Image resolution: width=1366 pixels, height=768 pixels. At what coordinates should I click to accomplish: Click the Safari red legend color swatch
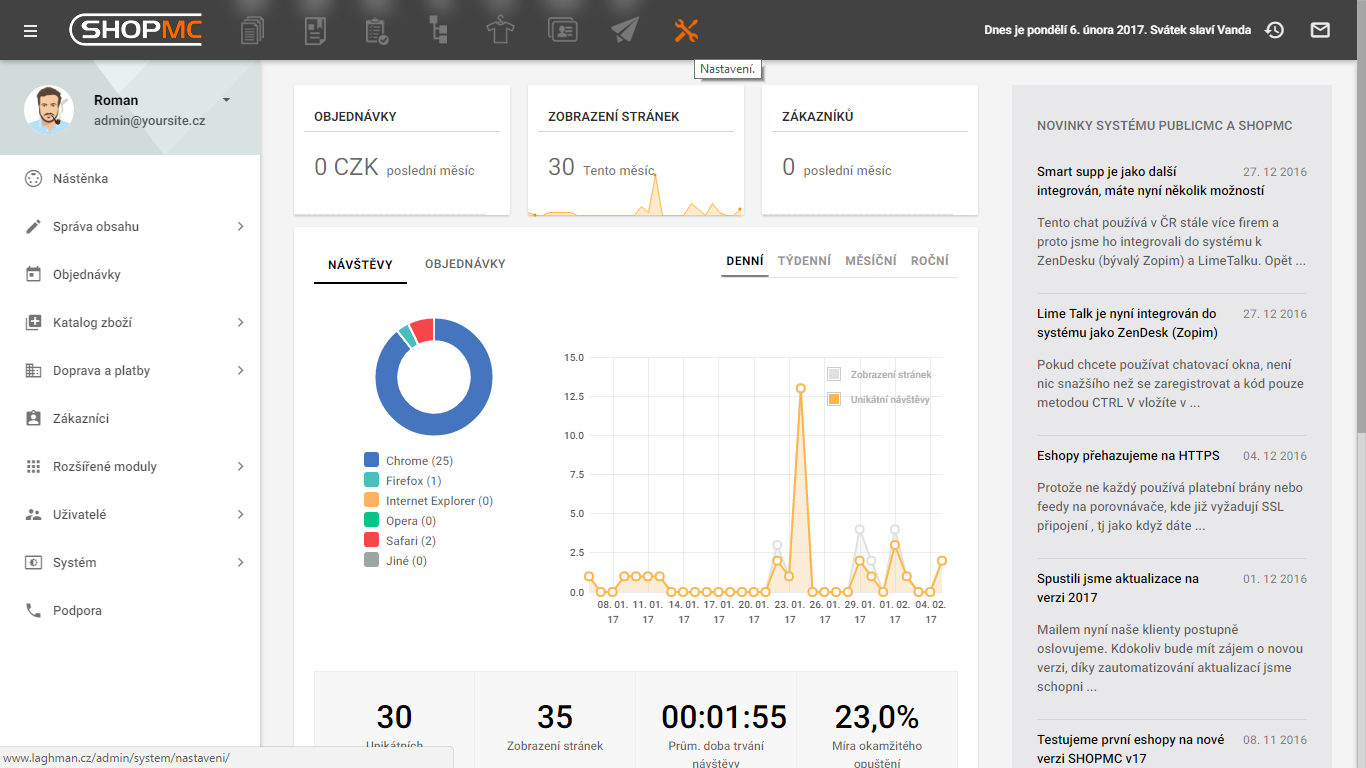(371, 541)
